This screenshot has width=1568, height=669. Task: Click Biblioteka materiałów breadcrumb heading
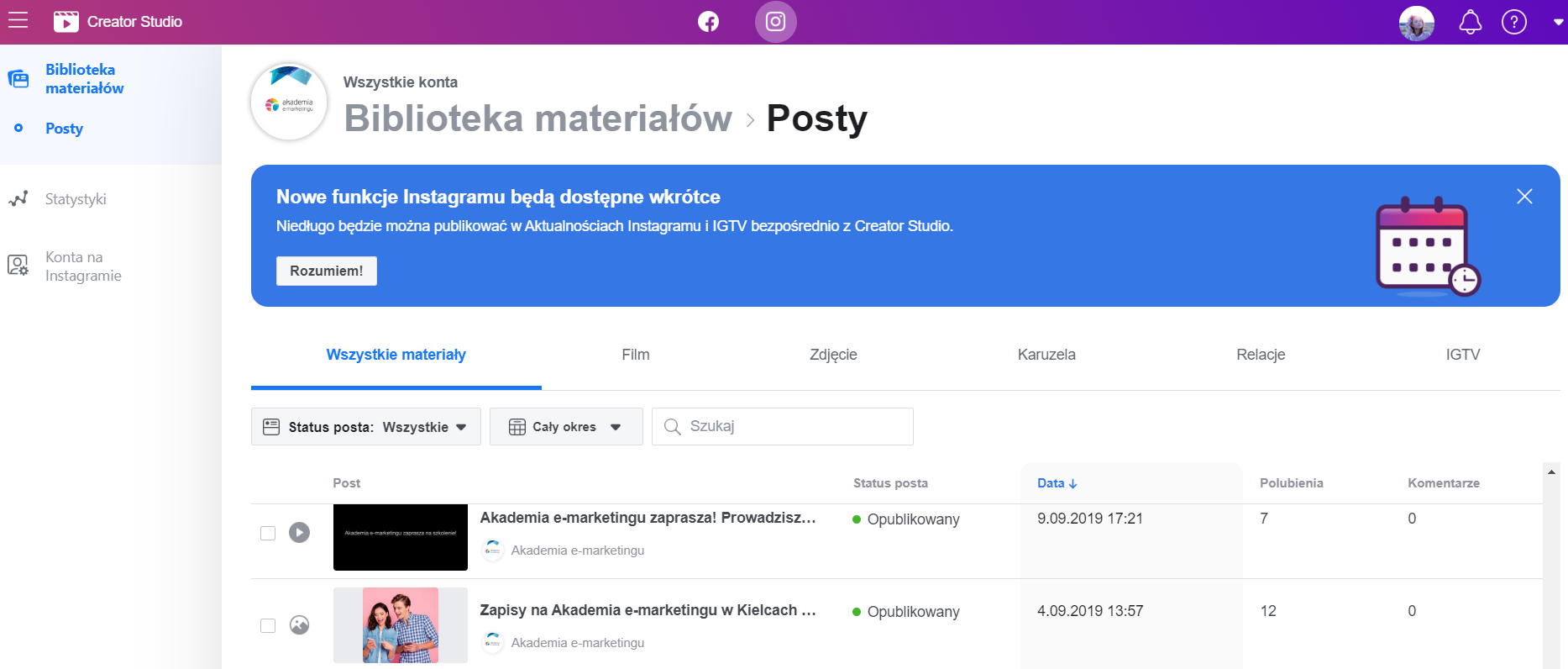click(538, 119)
